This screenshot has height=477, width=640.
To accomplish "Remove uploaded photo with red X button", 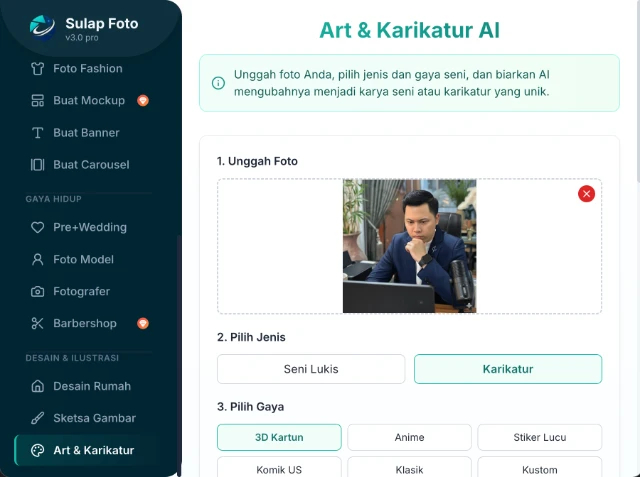I will point(586,194).
